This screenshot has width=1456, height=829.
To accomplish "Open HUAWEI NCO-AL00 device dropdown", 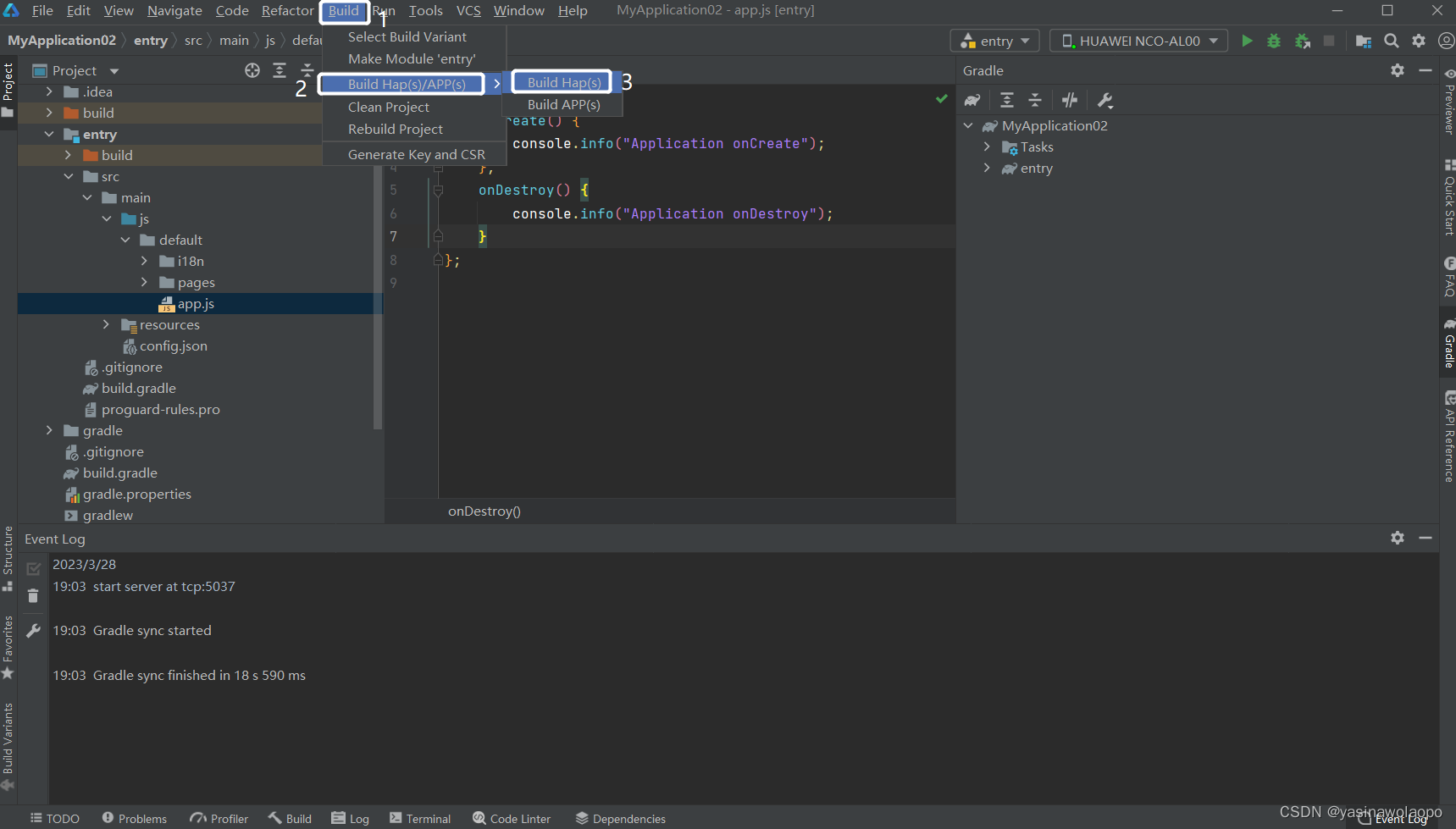I will tap(1139, 41).
